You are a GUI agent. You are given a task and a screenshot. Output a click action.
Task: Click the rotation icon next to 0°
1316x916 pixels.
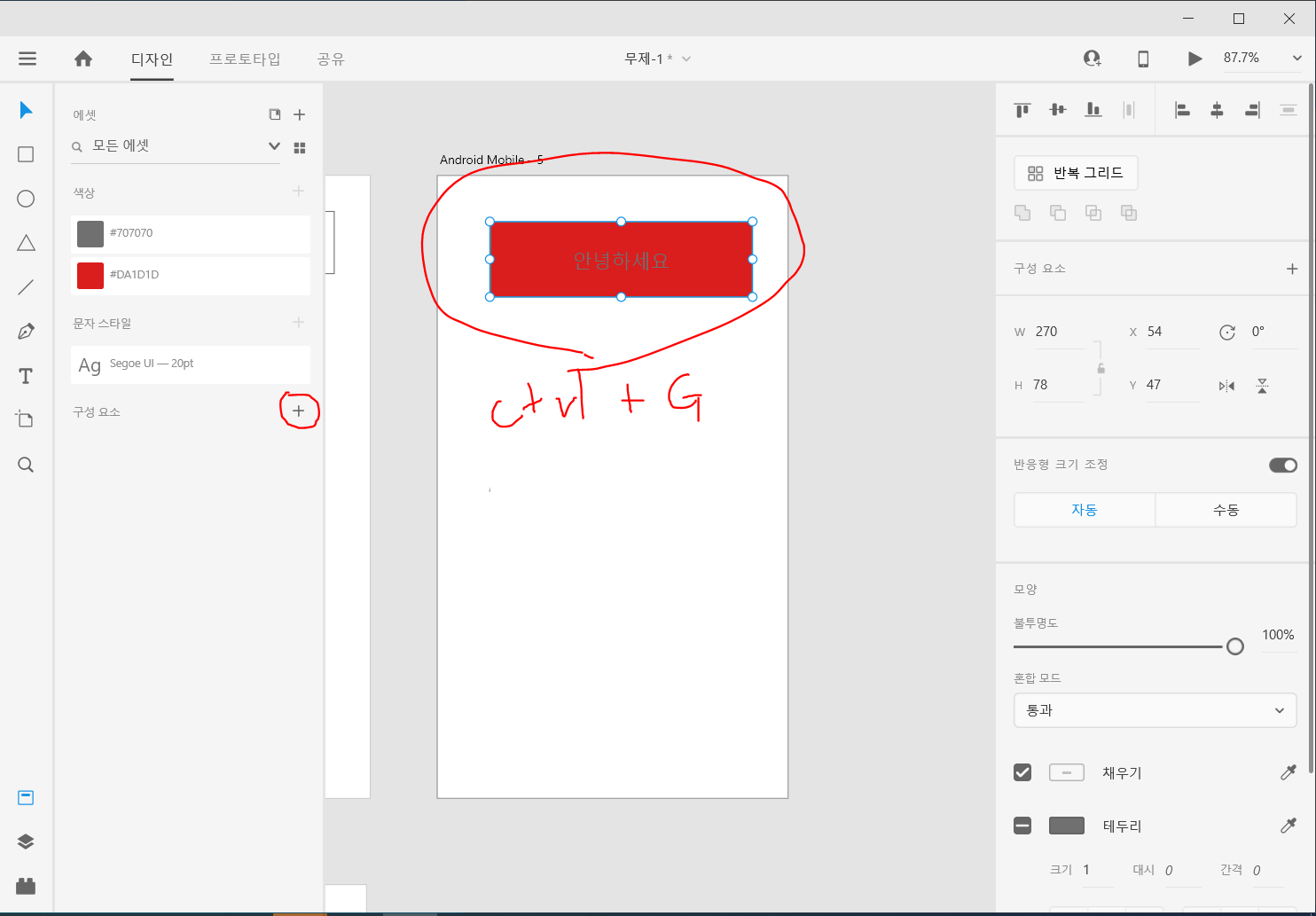pos(1227,333)
